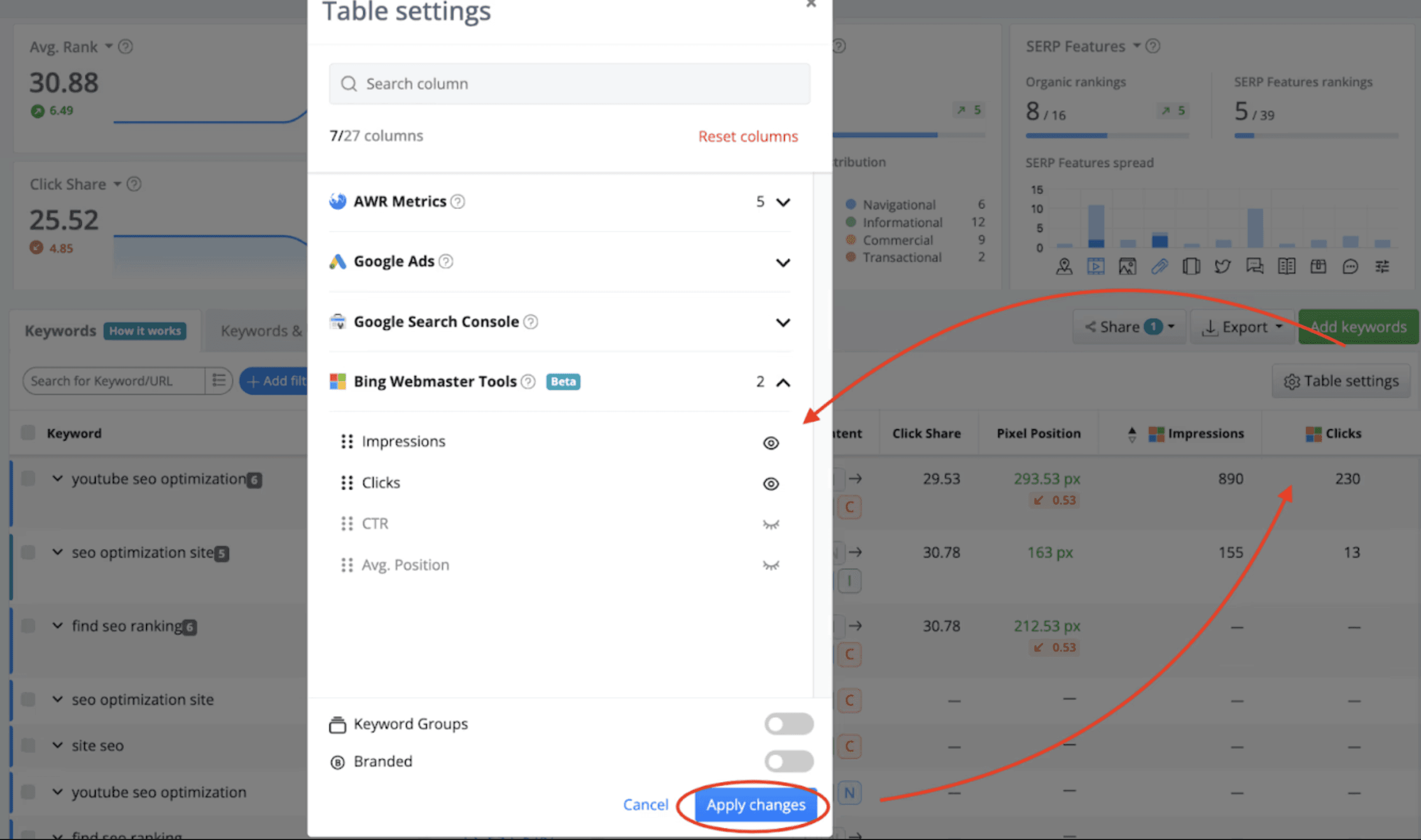Screen dimensions: 1421x840
Task: Select the video SERP feature icon
Action: pos(1096,266)
